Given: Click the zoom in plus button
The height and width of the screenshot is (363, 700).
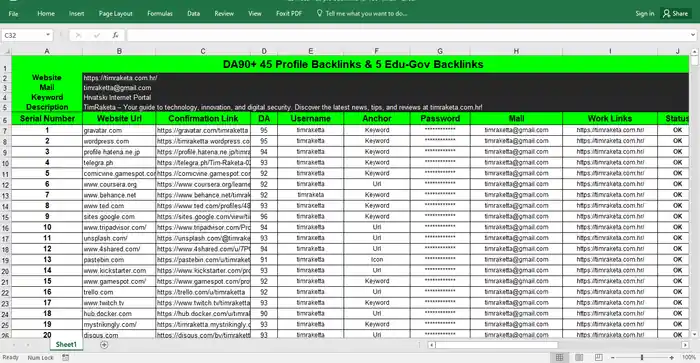Looking at the screenshot, I should pyautogui.click(x=671, y=358).
